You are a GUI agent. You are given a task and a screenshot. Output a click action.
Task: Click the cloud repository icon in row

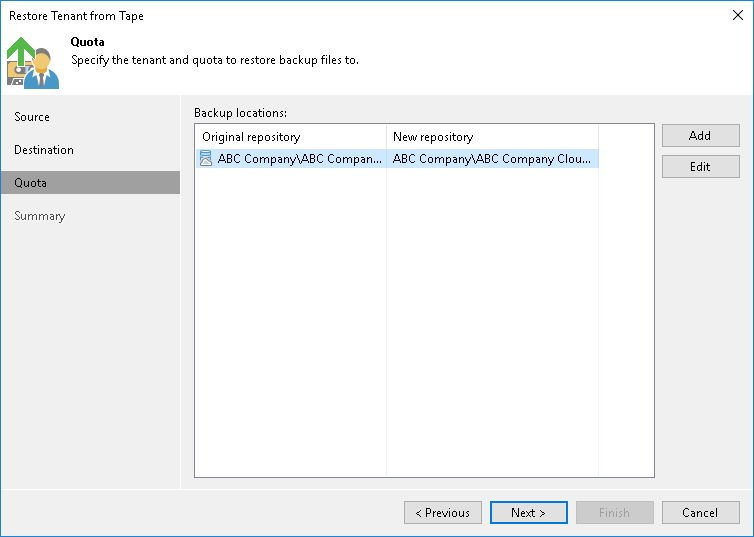(206, 159)
